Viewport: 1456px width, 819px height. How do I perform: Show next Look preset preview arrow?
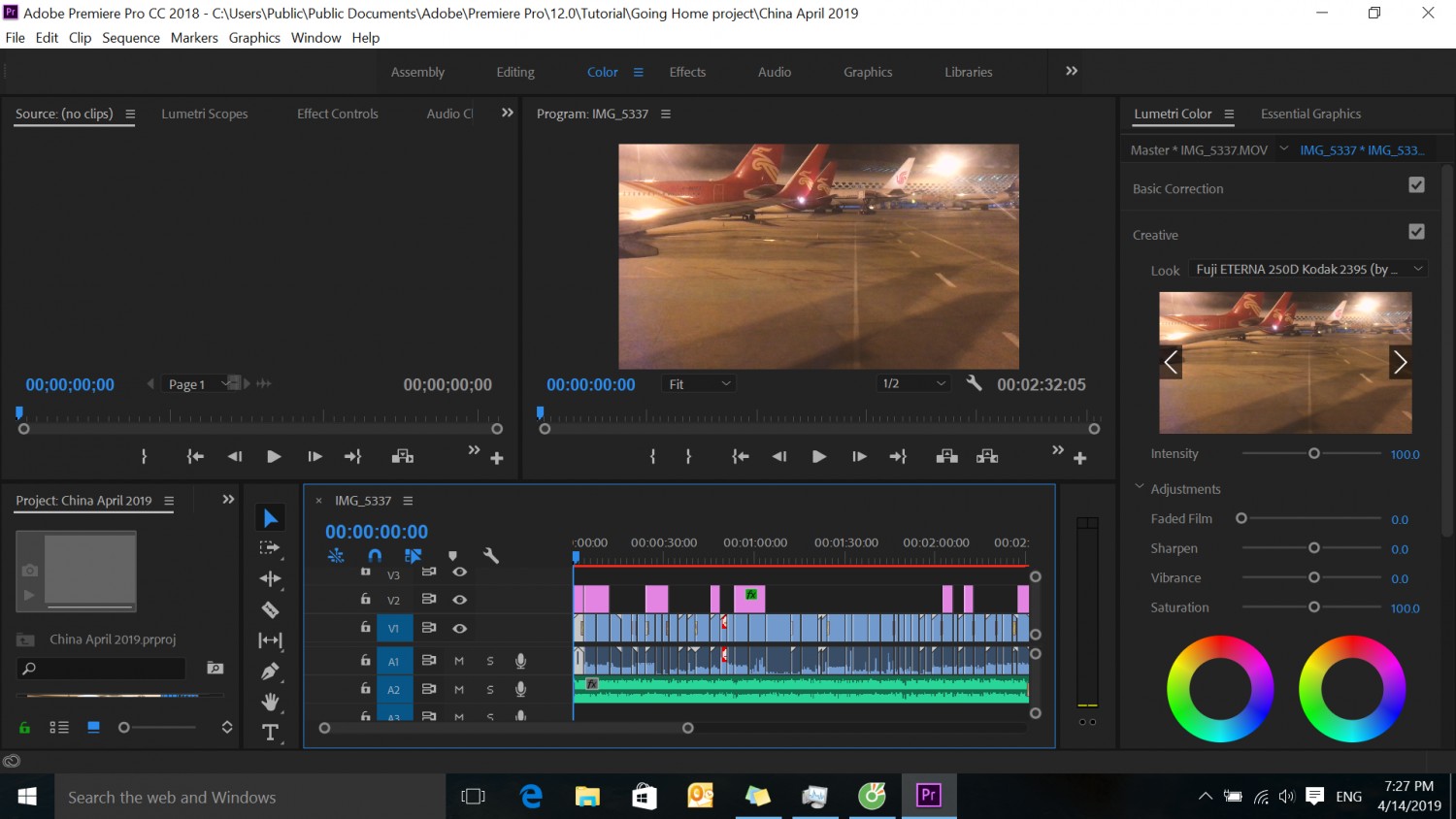click(x=1400, y=362)
